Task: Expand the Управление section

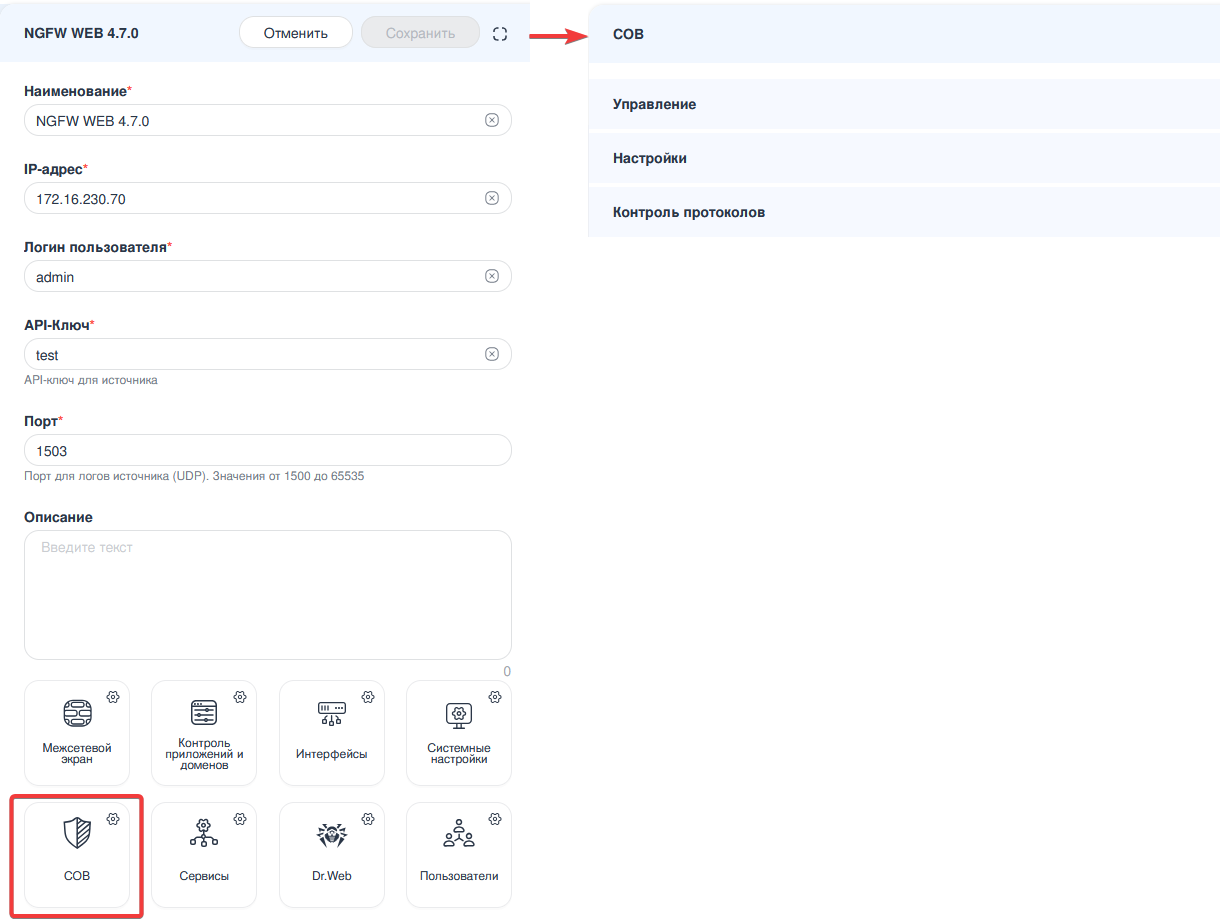Action: (x=904, y=104)
